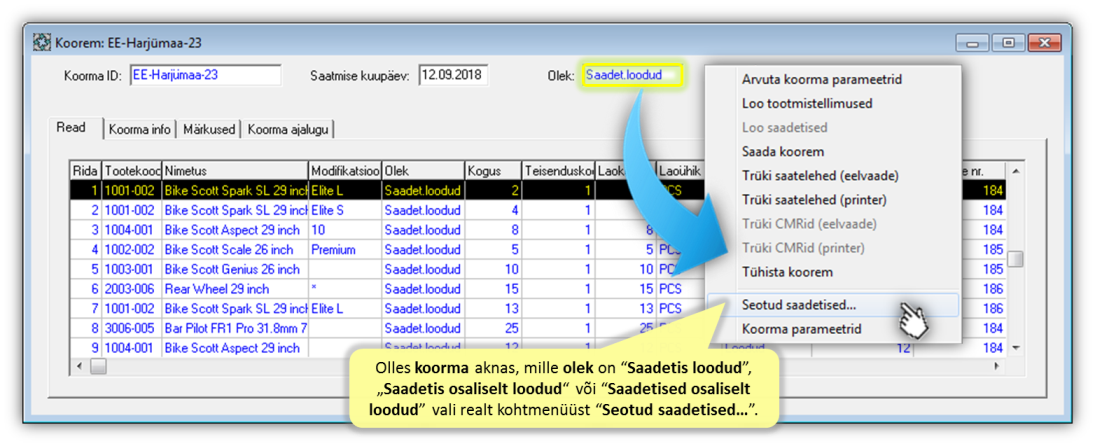Image resolution: width=1095 pixels, height=446 pixels.
Task: Open the 'Märkused' tab
Action: pyautogui.click(x=210, y=129)
